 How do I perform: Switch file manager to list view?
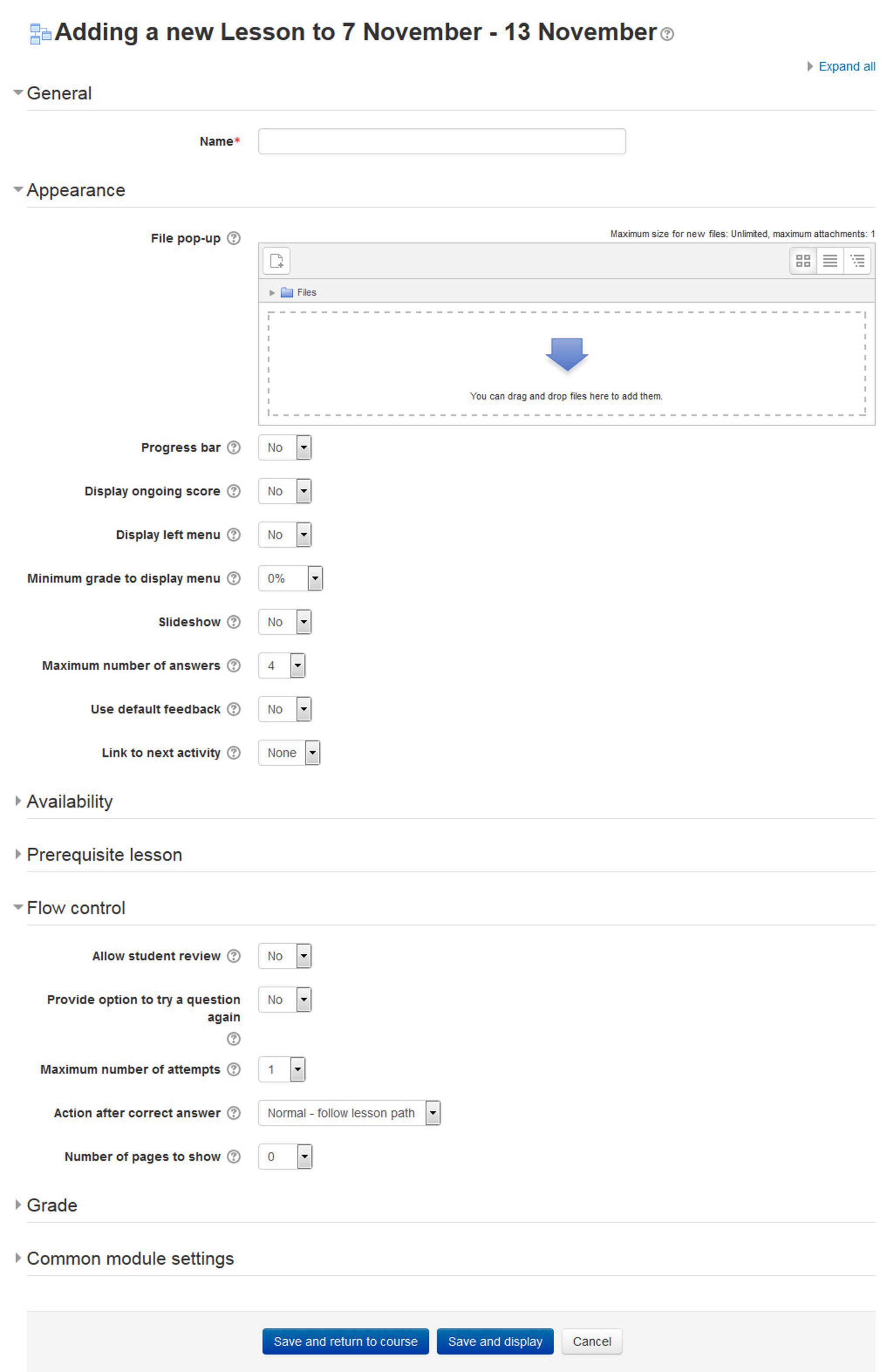pos(830,261)
